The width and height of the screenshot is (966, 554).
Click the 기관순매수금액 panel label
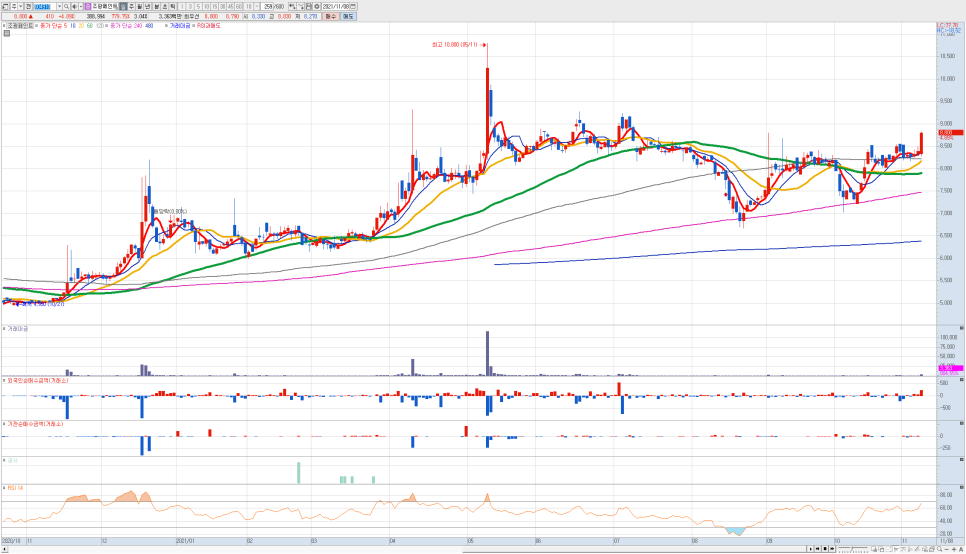[x=34, y=424]
